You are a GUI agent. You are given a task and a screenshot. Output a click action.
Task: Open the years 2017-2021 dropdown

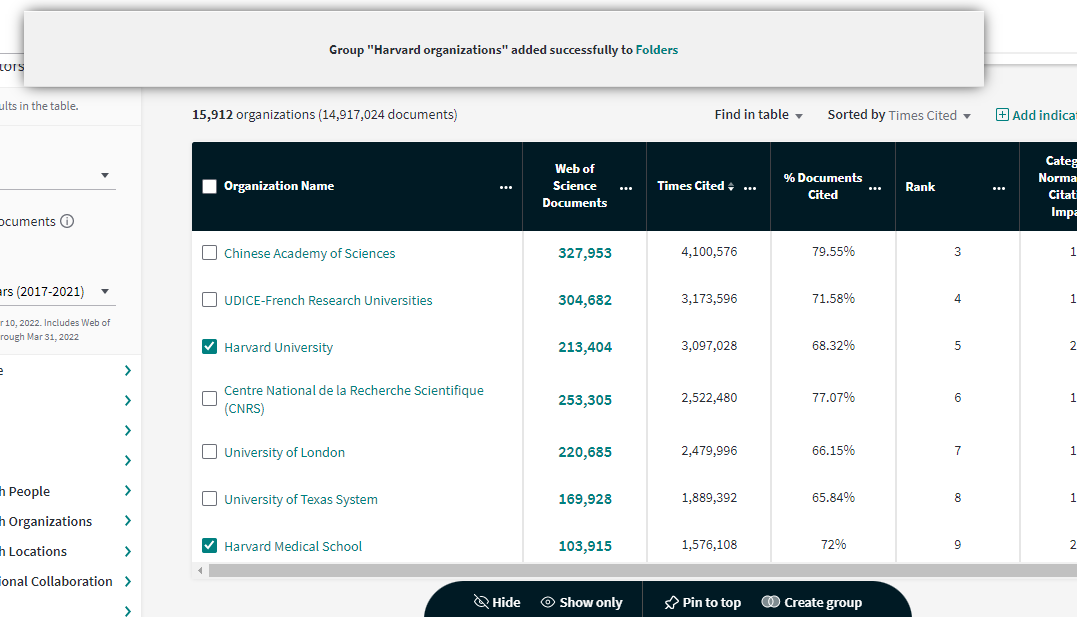[x=58, y=292]
